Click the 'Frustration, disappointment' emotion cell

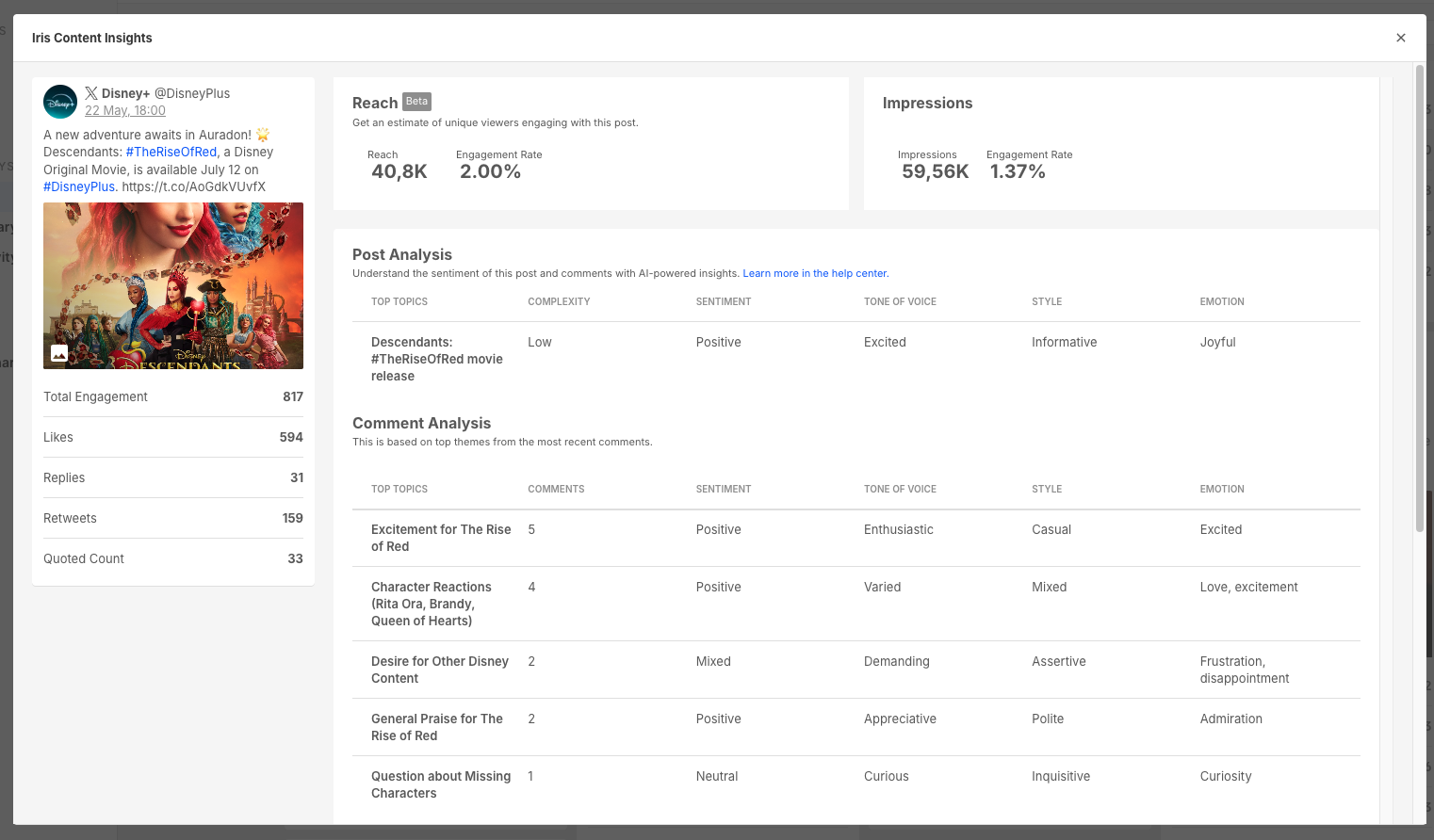[1245, 670]
